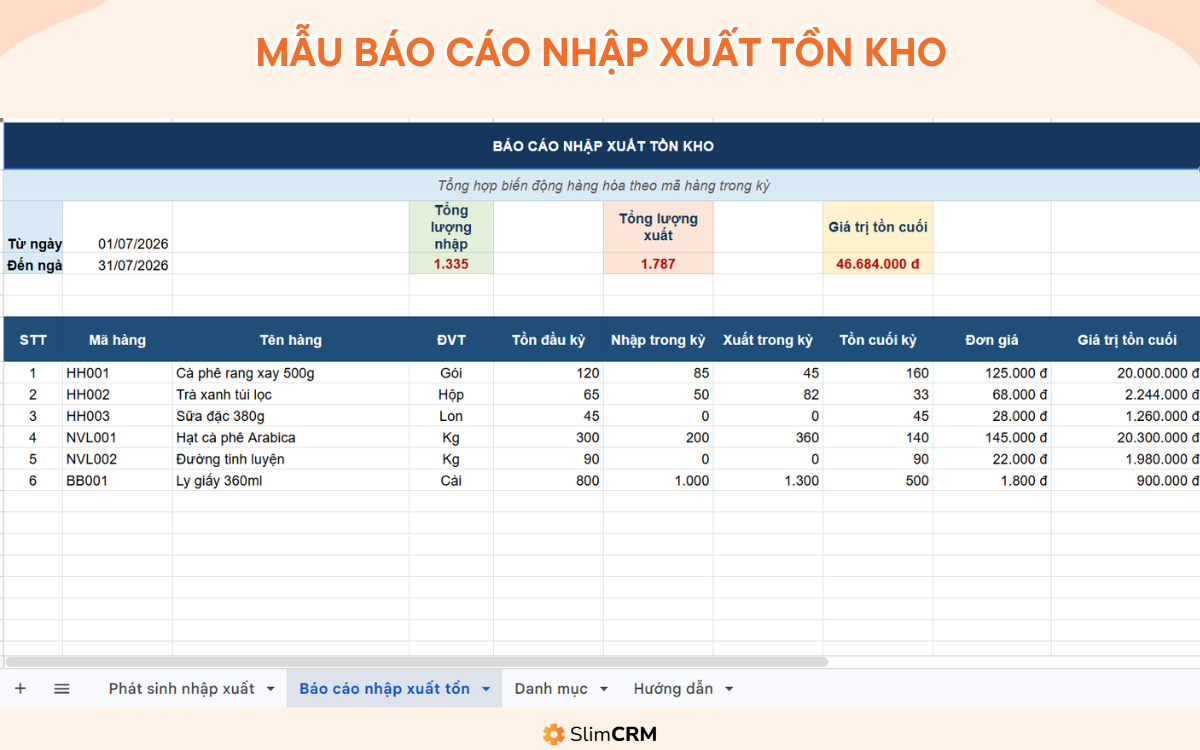This screenshot has width=1200, height=750.
Task: Click the 2.244.000 đ ending value cell
Action: (1126, 395)
